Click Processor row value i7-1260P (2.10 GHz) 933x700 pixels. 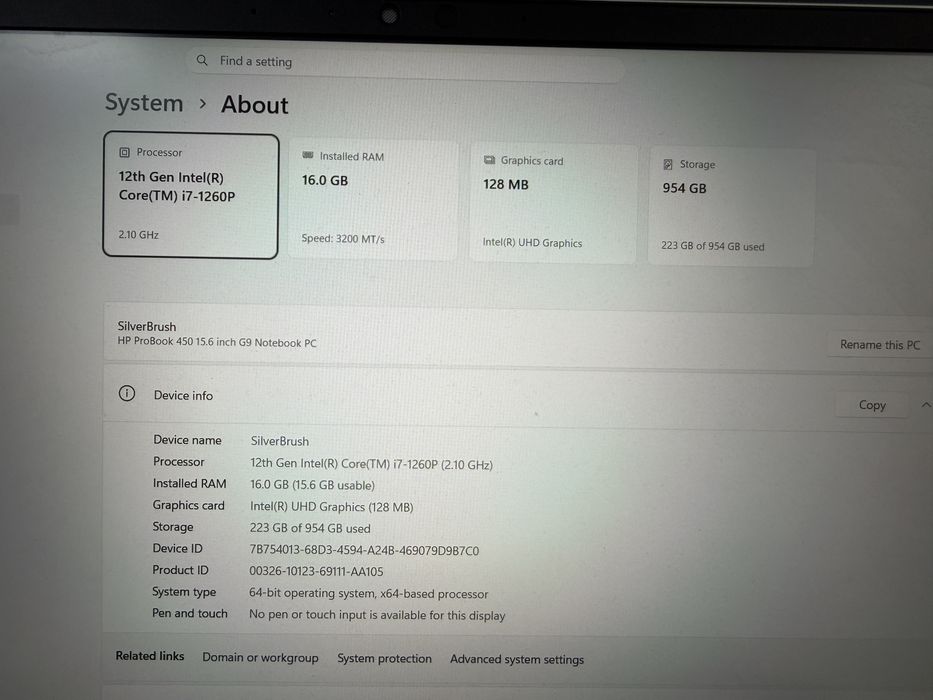[371, 464]
